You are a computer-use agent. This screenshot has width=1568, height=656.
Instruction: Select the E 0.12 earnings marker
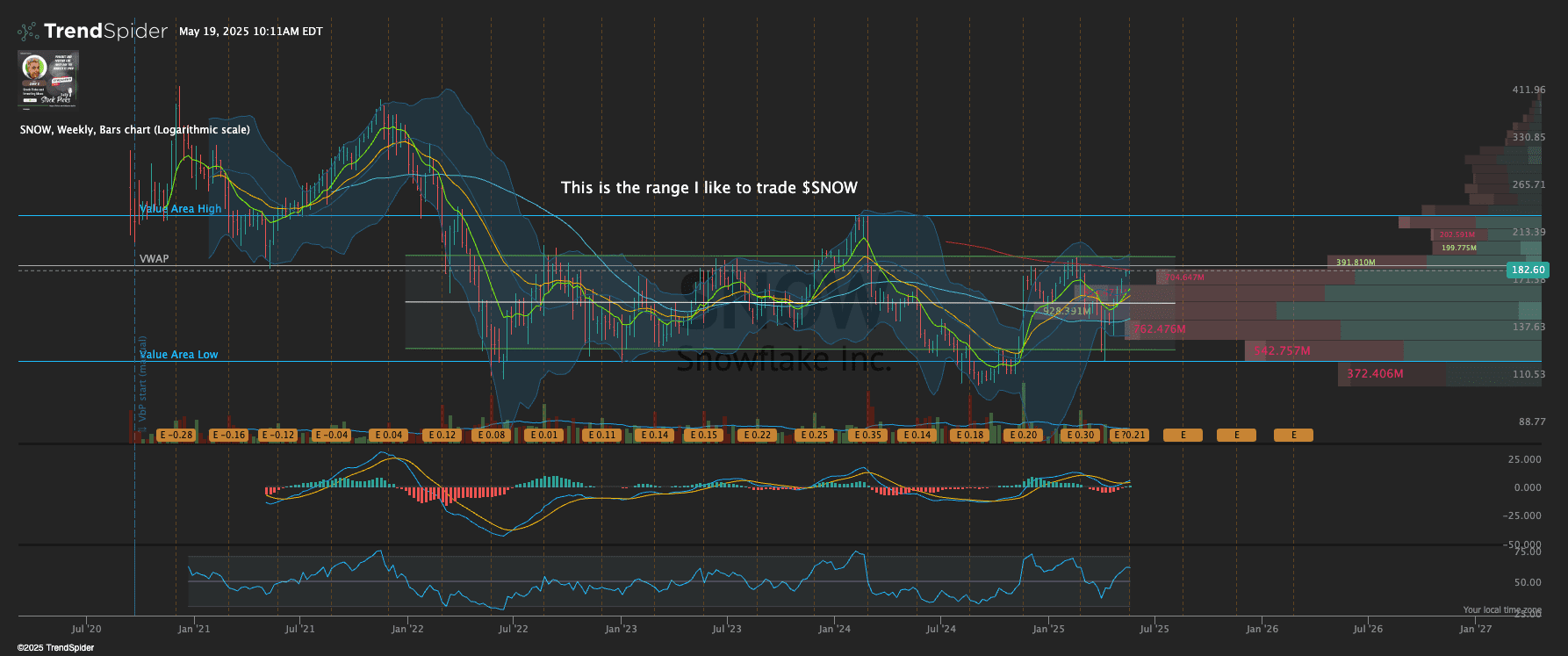pos(442,435)
